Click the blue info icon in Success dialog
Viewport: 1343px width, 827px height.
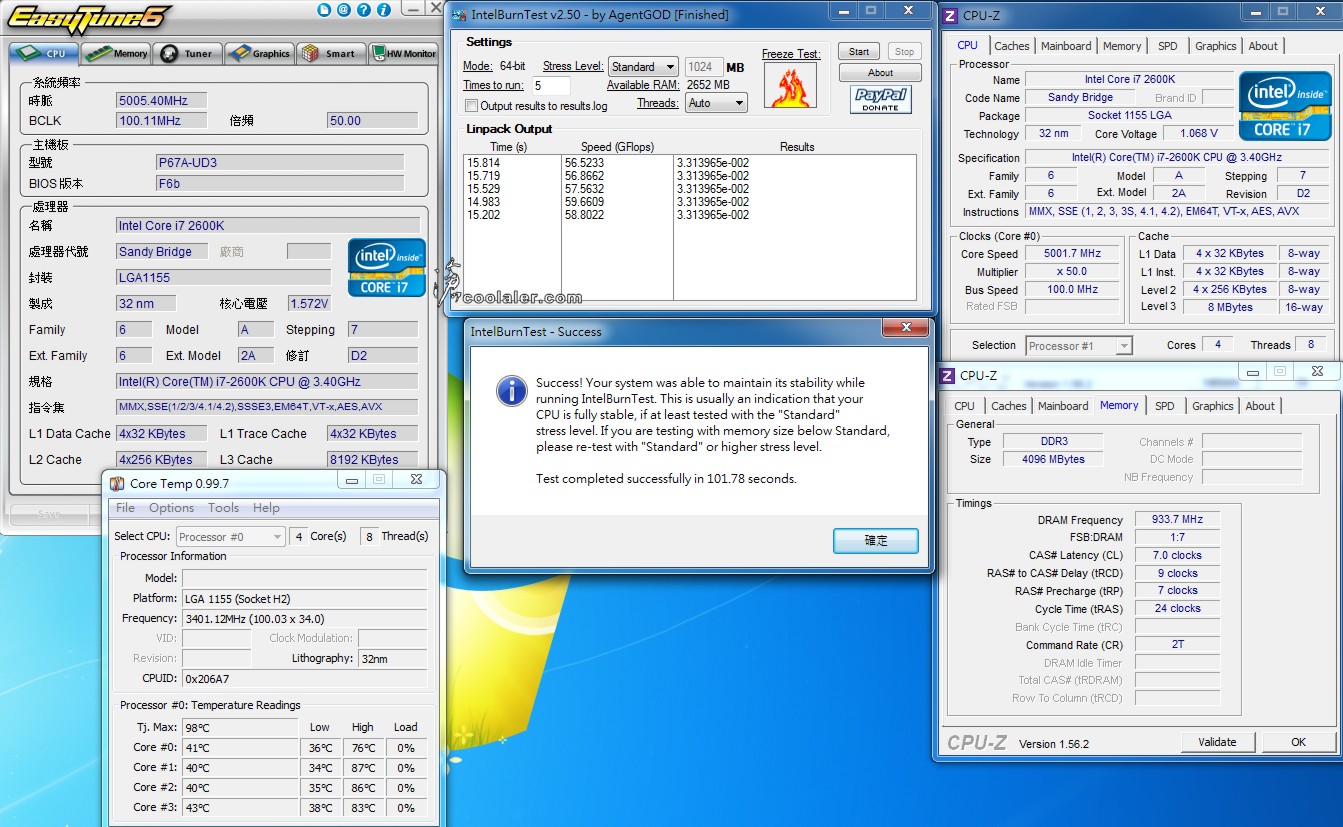coord(511,390)
